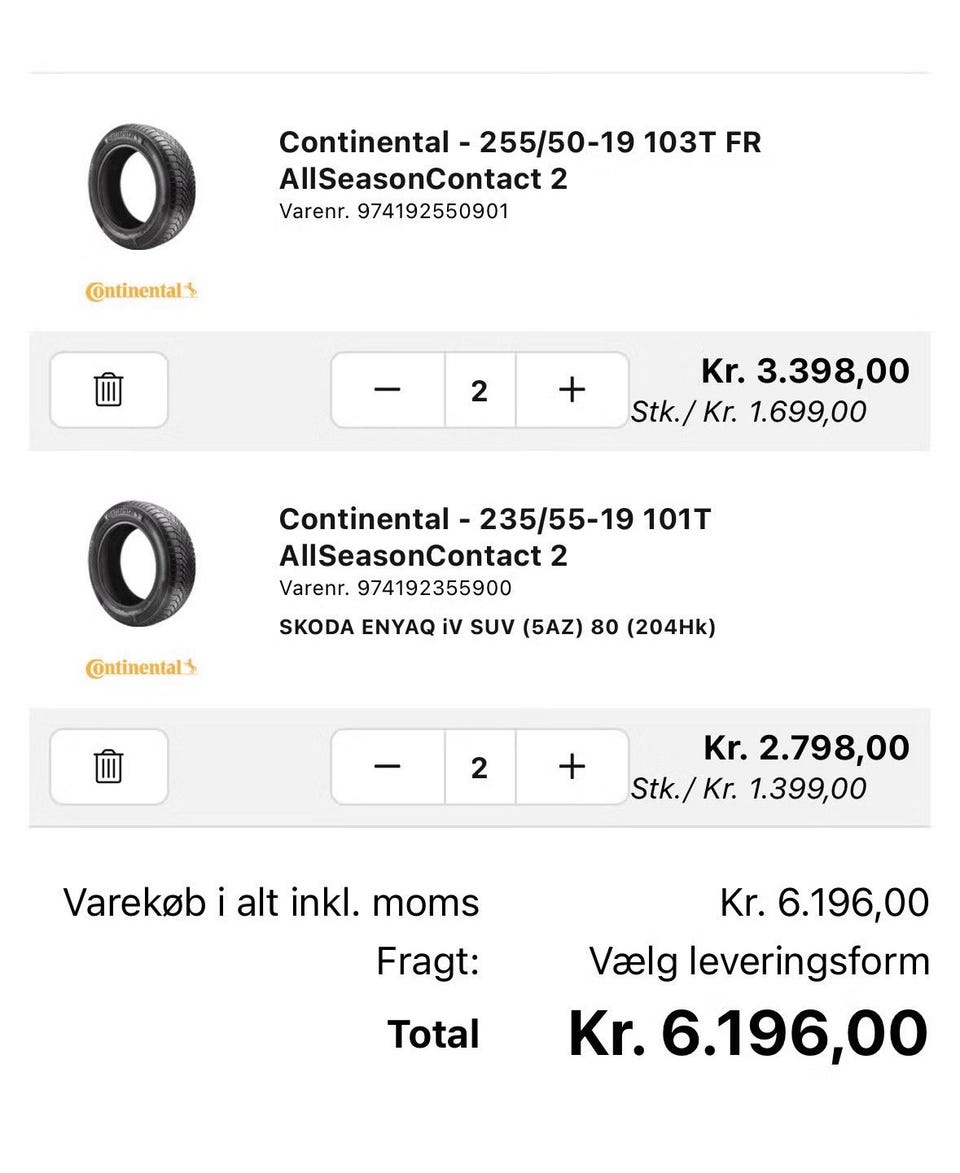The height and width of the screenshot is (1173, 960).
Task: Delete the 255/50-19 tire from cart
Action: [x=109, y=390]
